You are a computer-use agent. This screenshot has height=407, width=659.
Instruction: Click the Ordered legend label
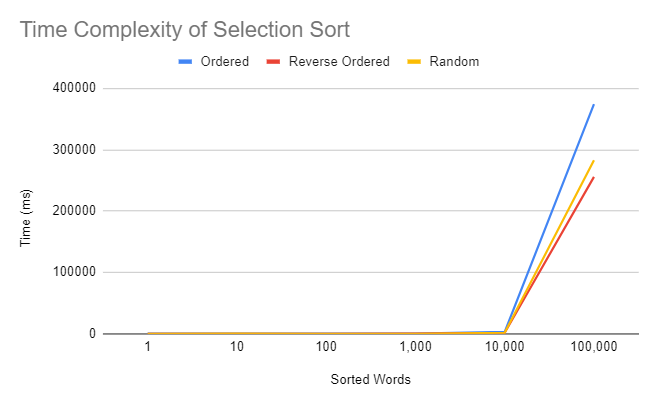point(225,61)
